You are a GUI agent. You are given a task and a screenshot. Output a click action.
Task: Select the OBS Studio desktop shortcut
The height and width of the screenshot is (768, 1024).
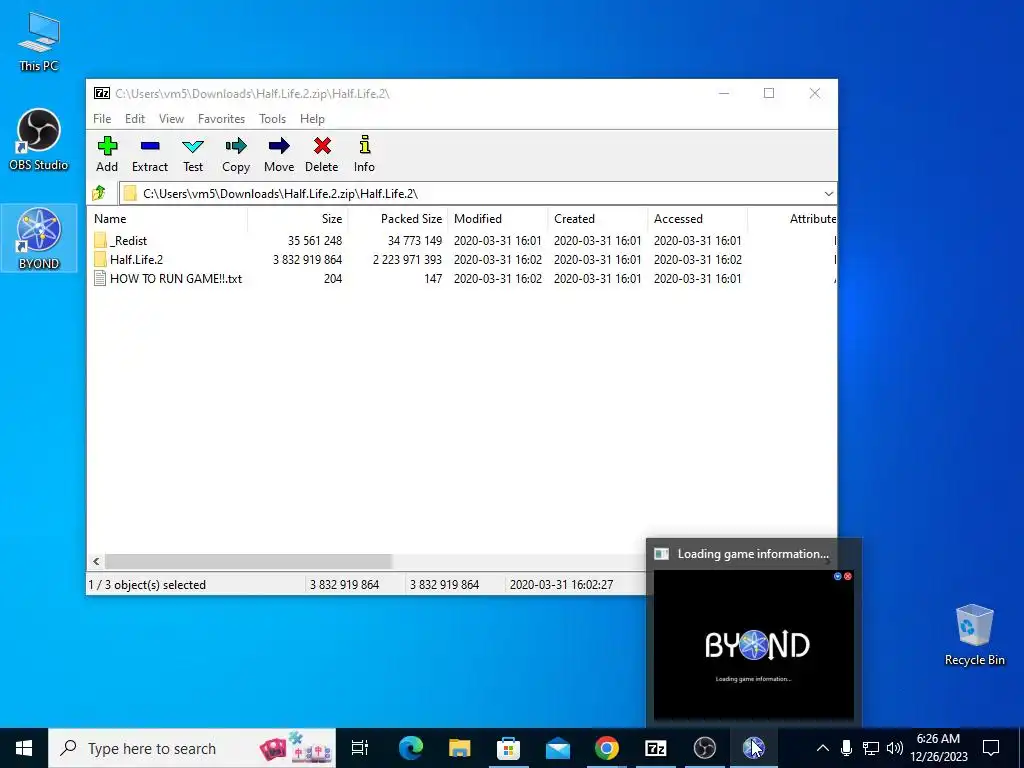pos(39,140)
